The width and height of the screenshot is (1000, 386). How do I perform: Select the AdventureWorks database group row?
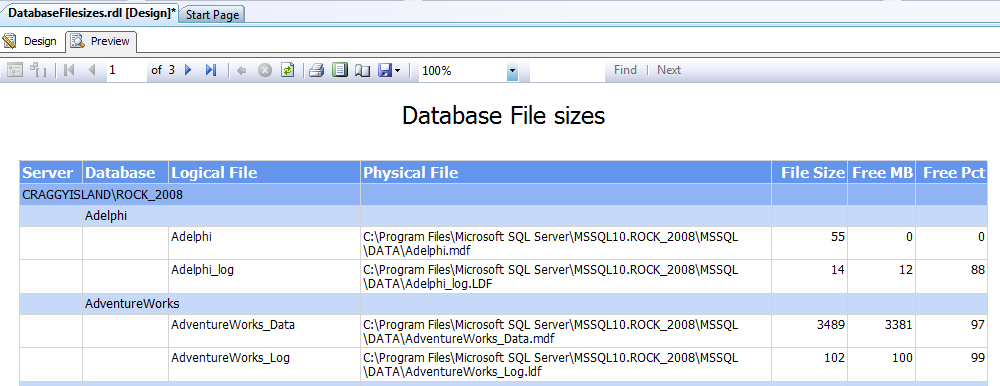[503, 304]
